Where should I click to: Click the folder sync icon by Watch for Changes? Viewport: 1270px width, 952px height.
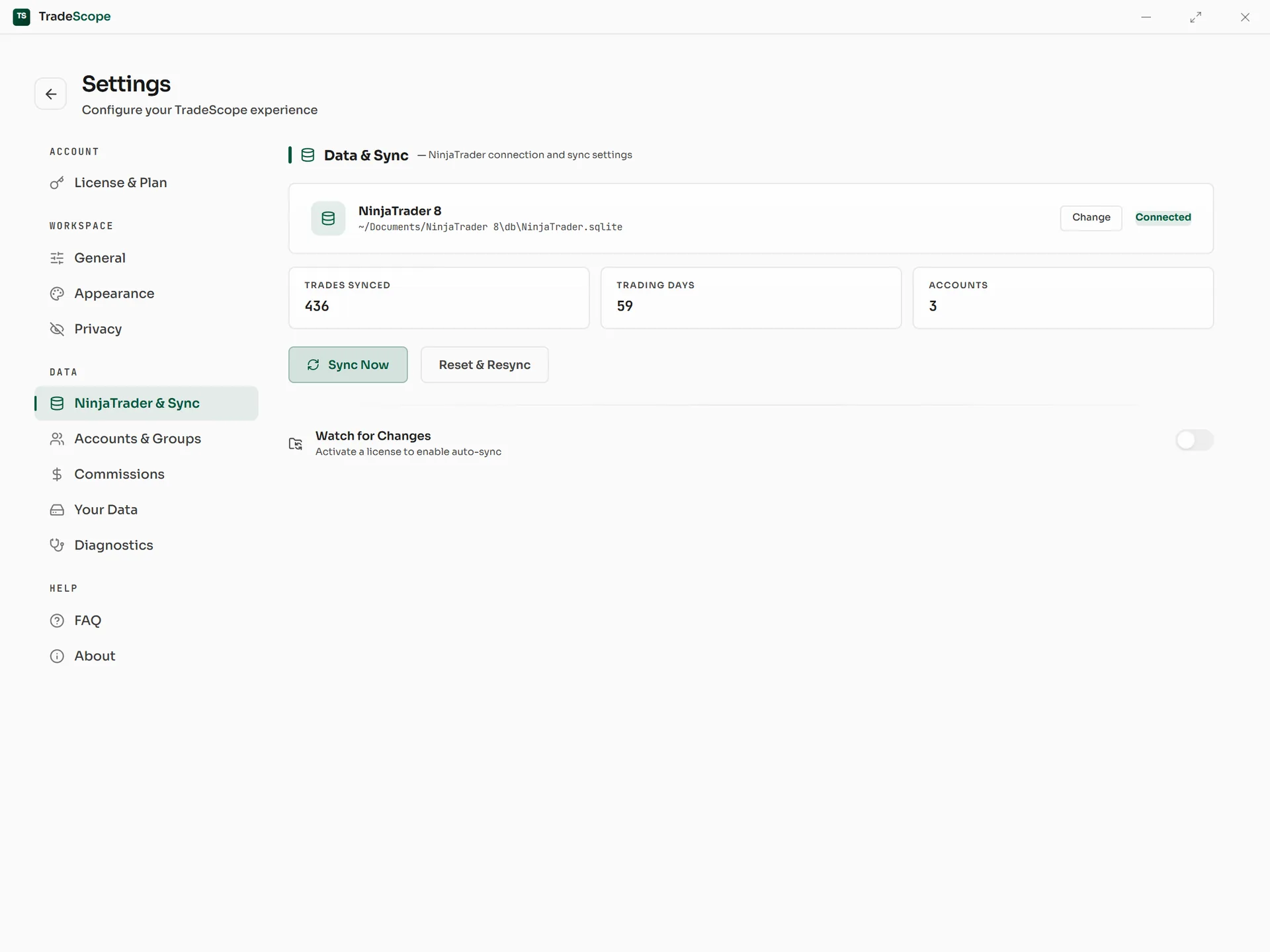coord(296,444)
